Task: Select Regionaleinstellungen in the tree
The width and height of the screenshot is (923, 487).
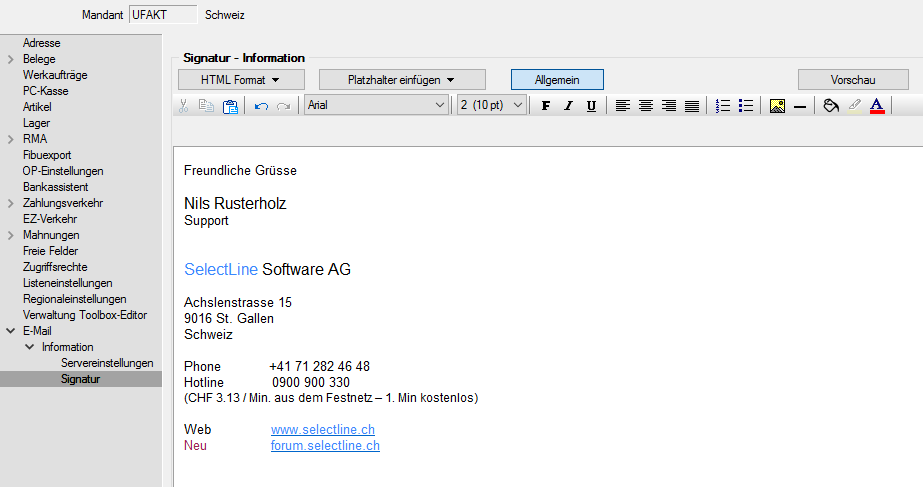Action: [x=74, y=299]
